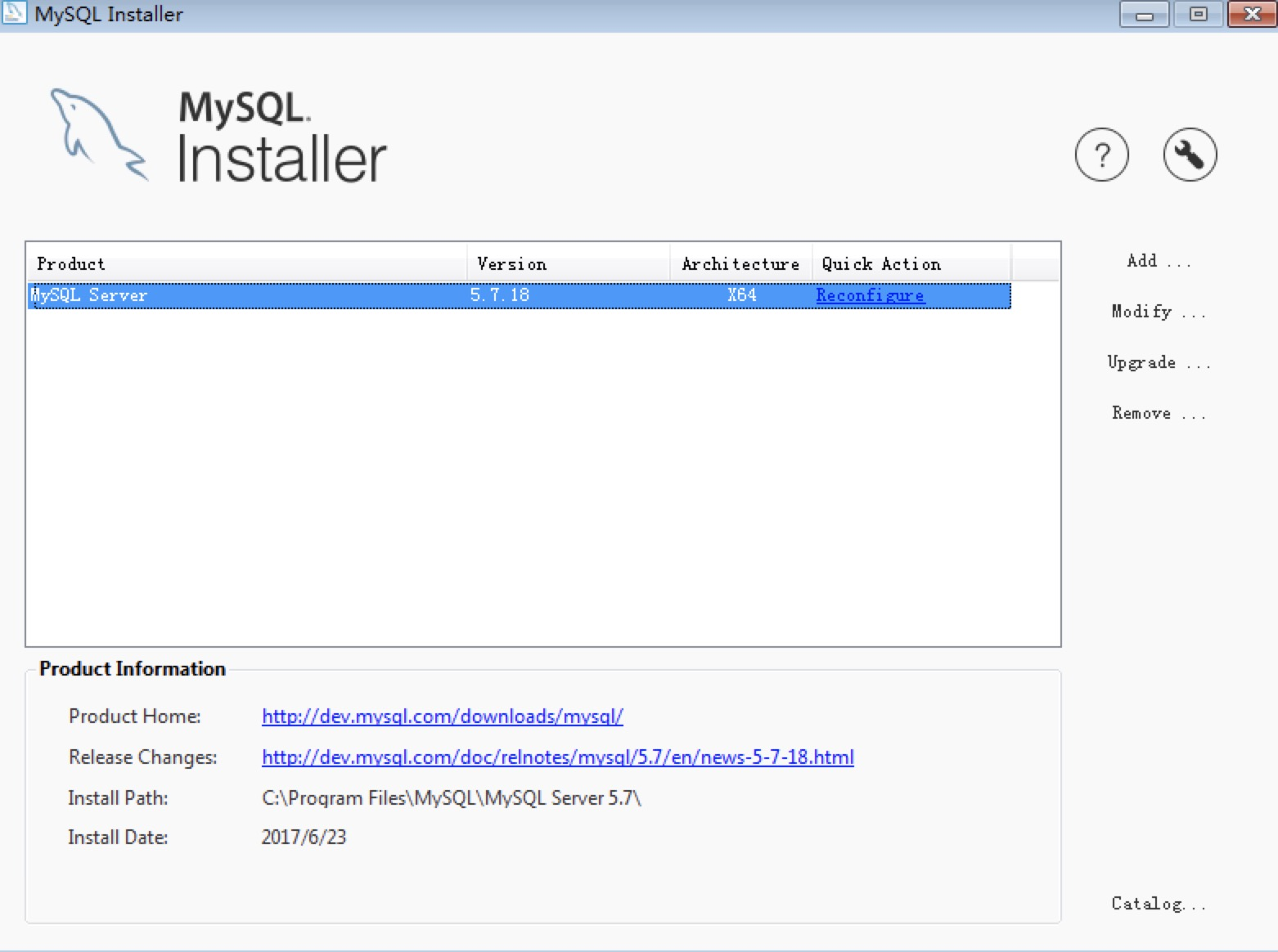Image resolution: width=1278 pixels, height=952 pixels.
Task: Minimize the MySQL Installer window
Action: click(x=1144, y=14)
